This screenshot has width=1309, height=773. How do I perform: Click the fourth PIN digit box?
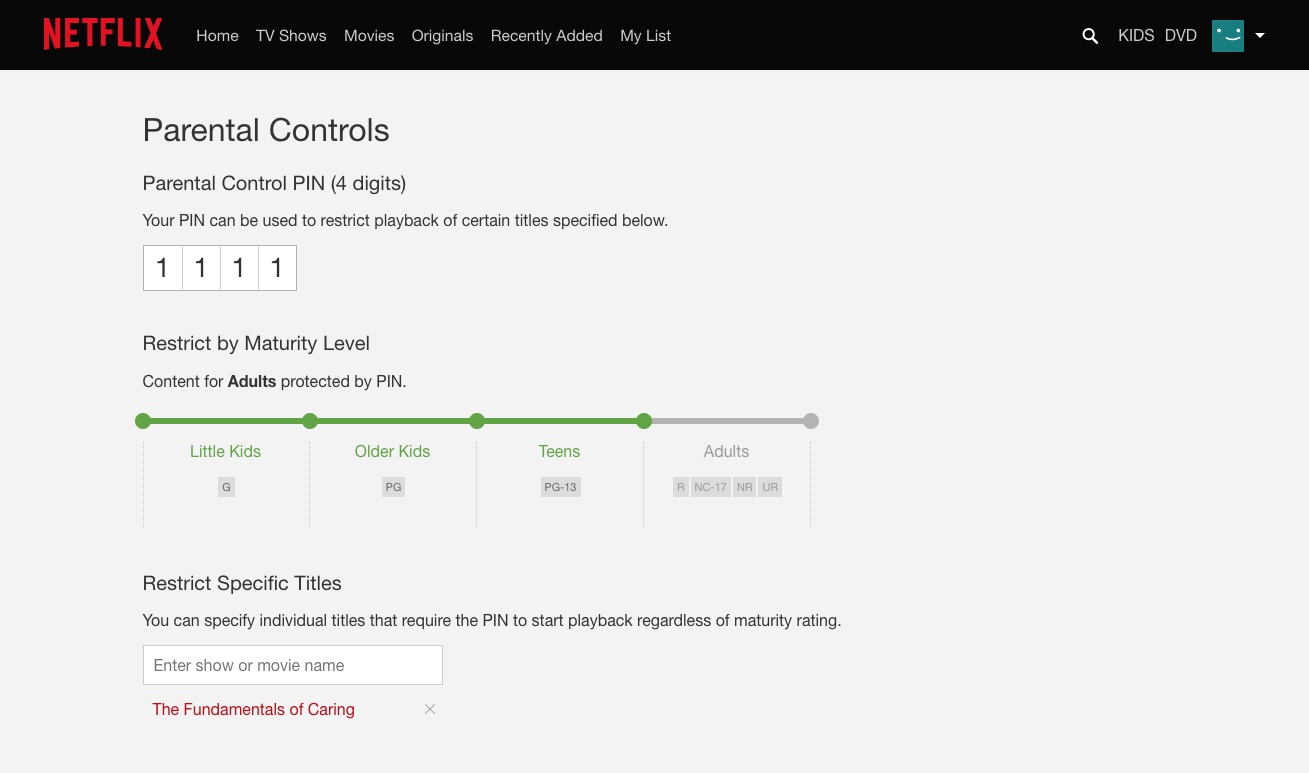pos(277,268)
